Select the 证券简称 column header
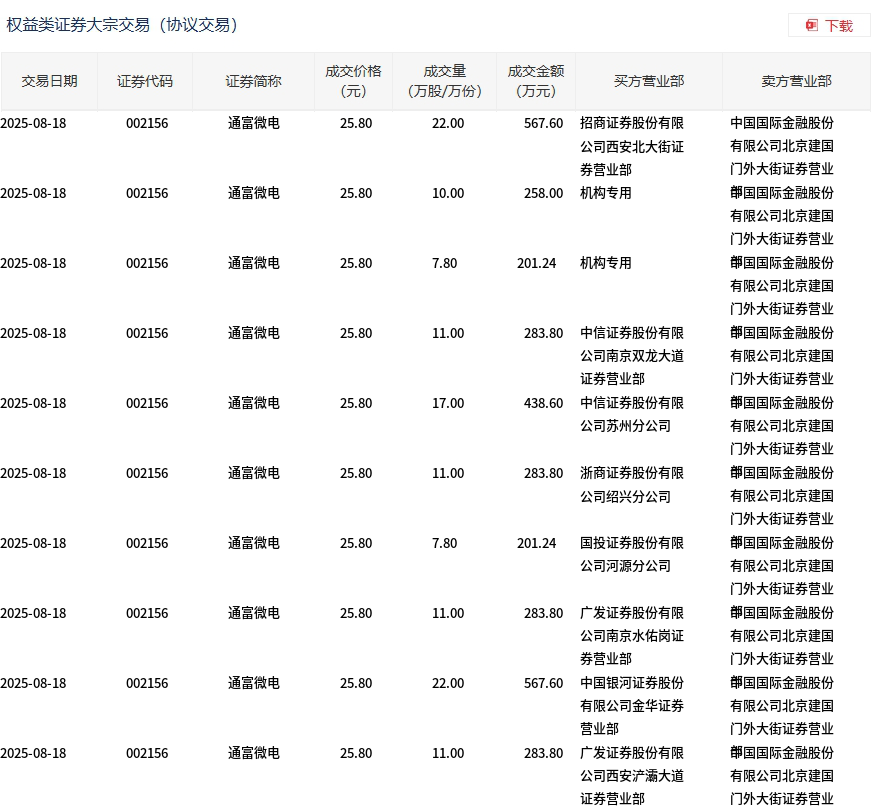The image size is (872, 812). click(x=253, y=81)
